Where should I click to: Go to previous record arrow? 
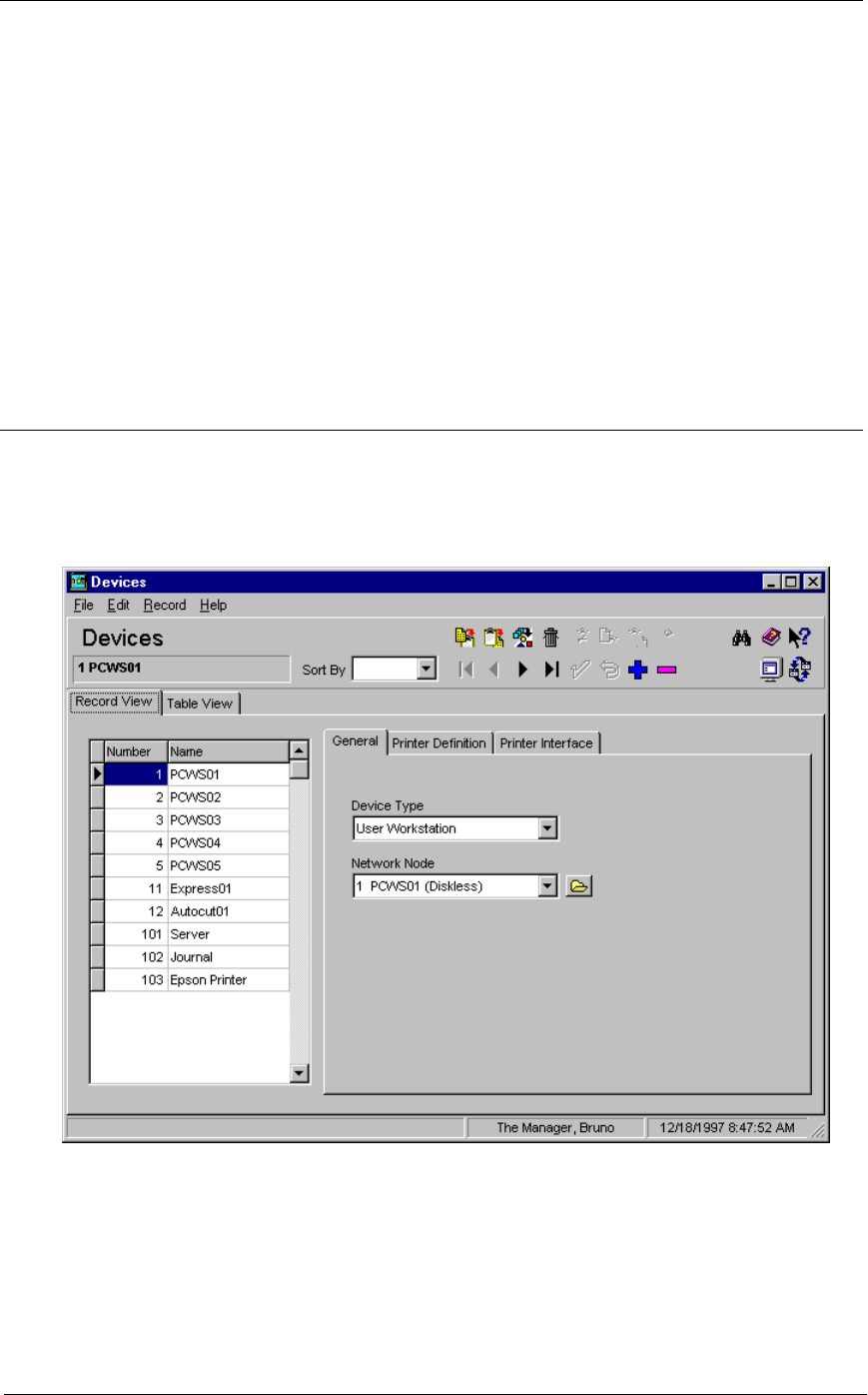[493, 670]
